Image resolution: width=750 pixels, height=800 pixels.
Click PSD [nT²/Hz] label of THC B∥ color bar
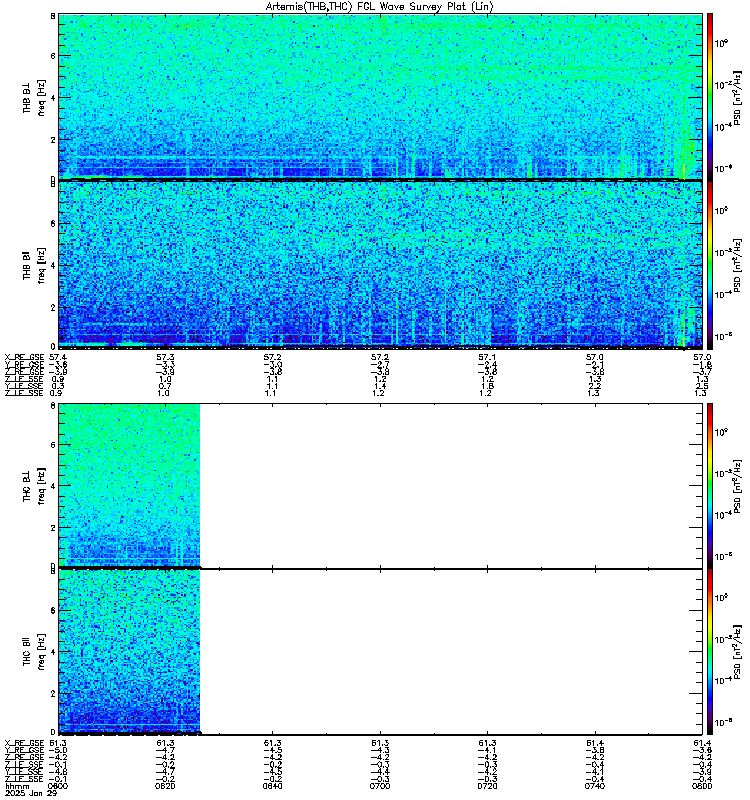point(737,652)
